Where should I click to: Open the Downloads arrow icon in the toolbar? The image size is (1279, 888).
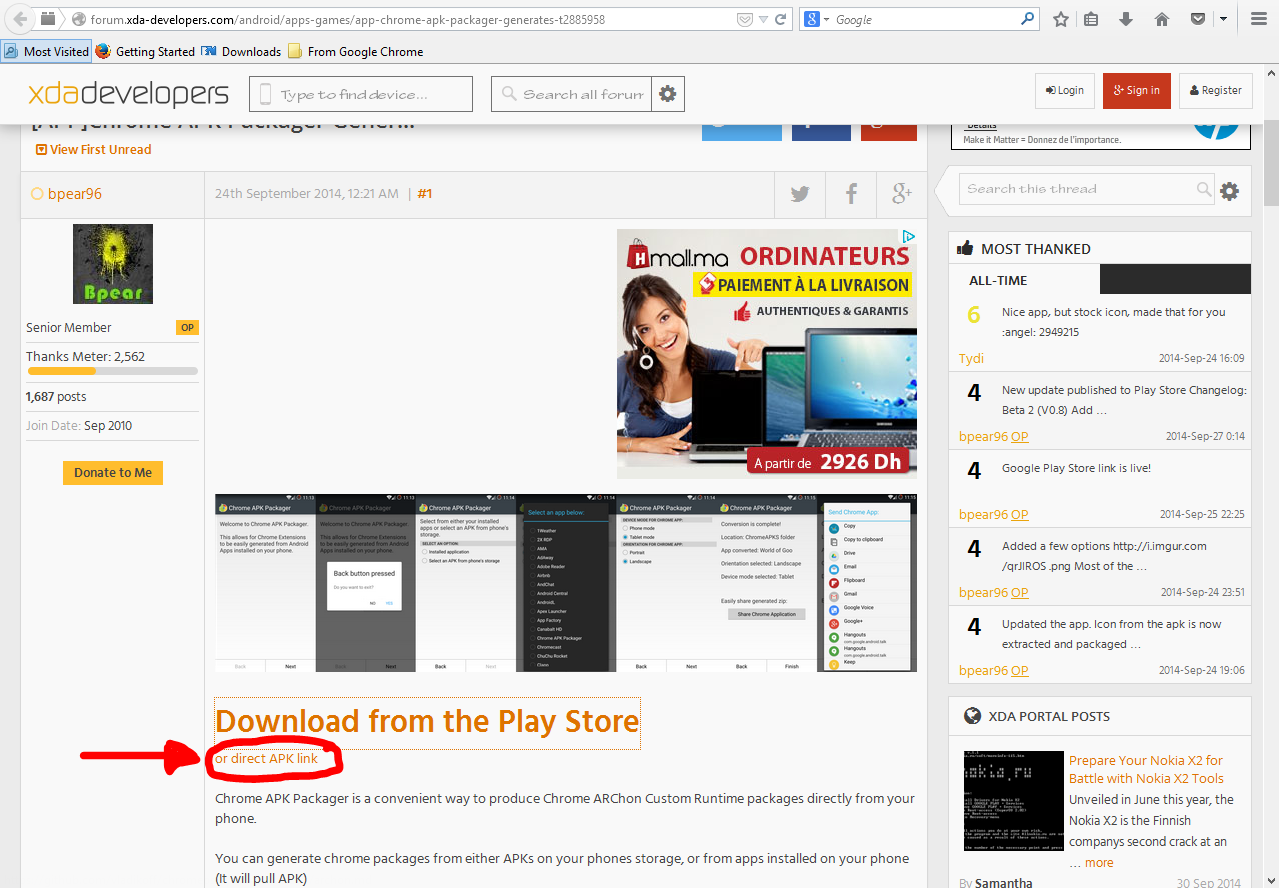1126,19
